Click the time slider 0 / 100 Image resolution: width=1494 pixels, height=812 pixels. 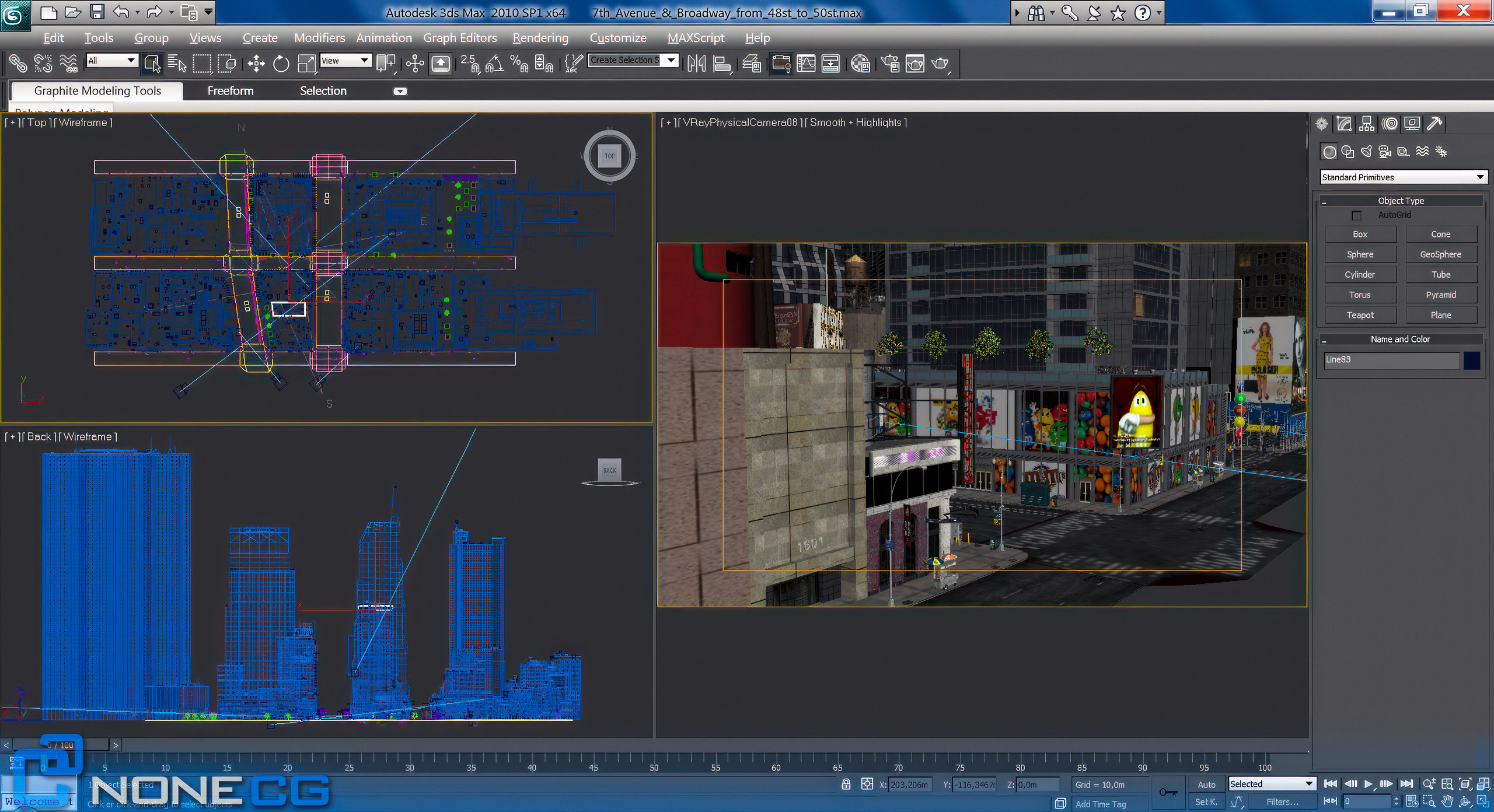[61, 745]
